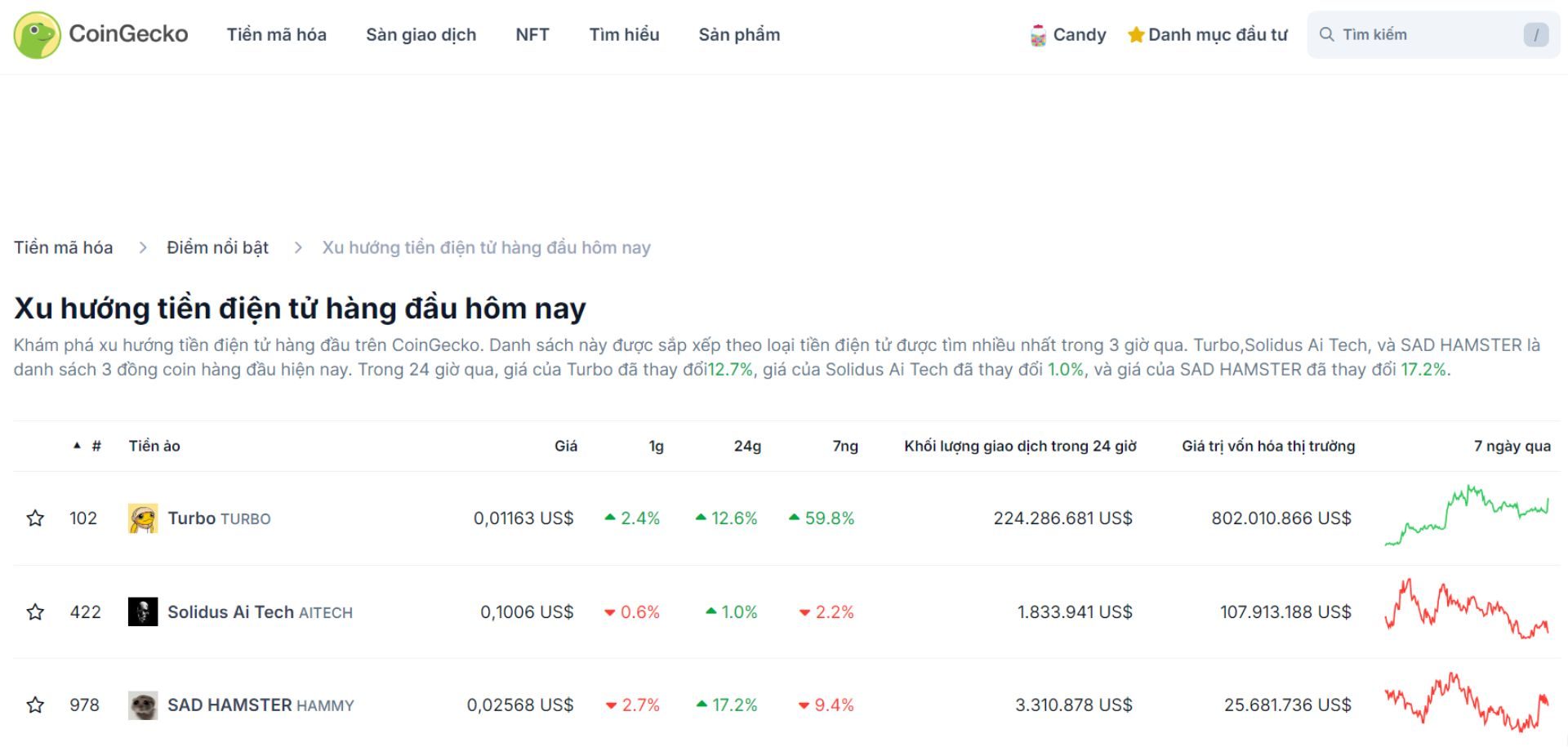
Task: Click the CoinGecko gecko logo
Action: click(37, 34)
